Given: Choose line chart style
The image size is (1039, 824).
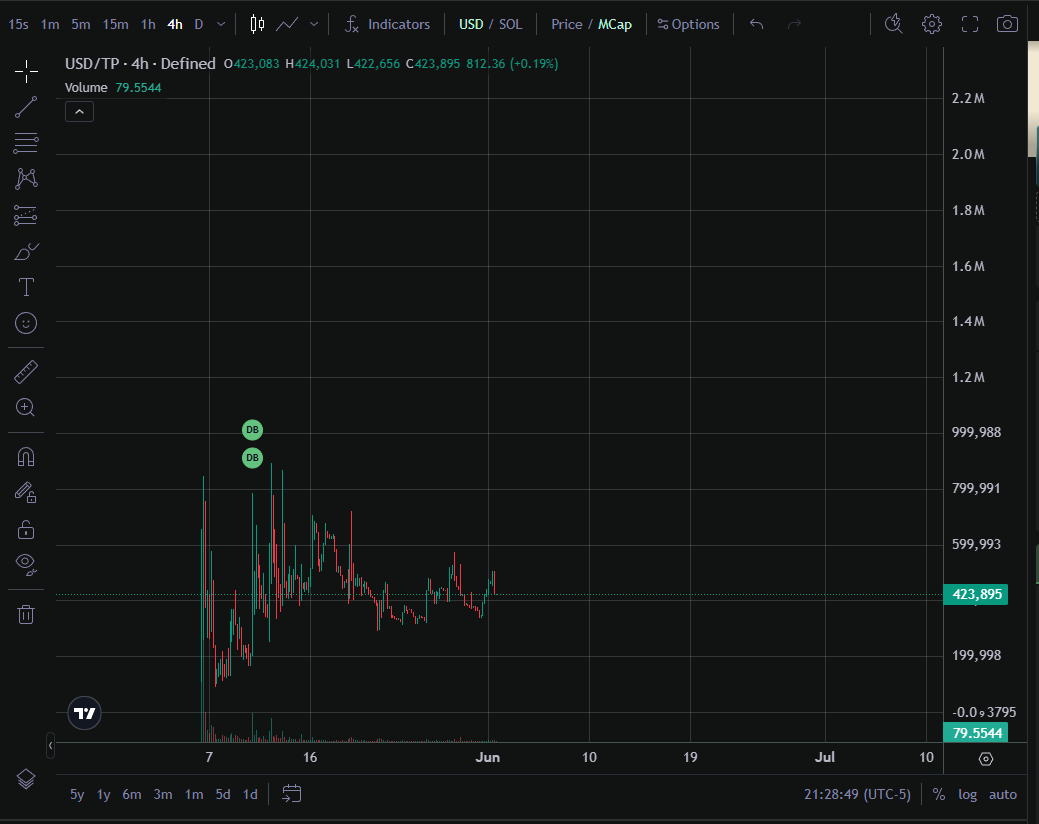Looking at the screenshot, I should click(287, 25).
